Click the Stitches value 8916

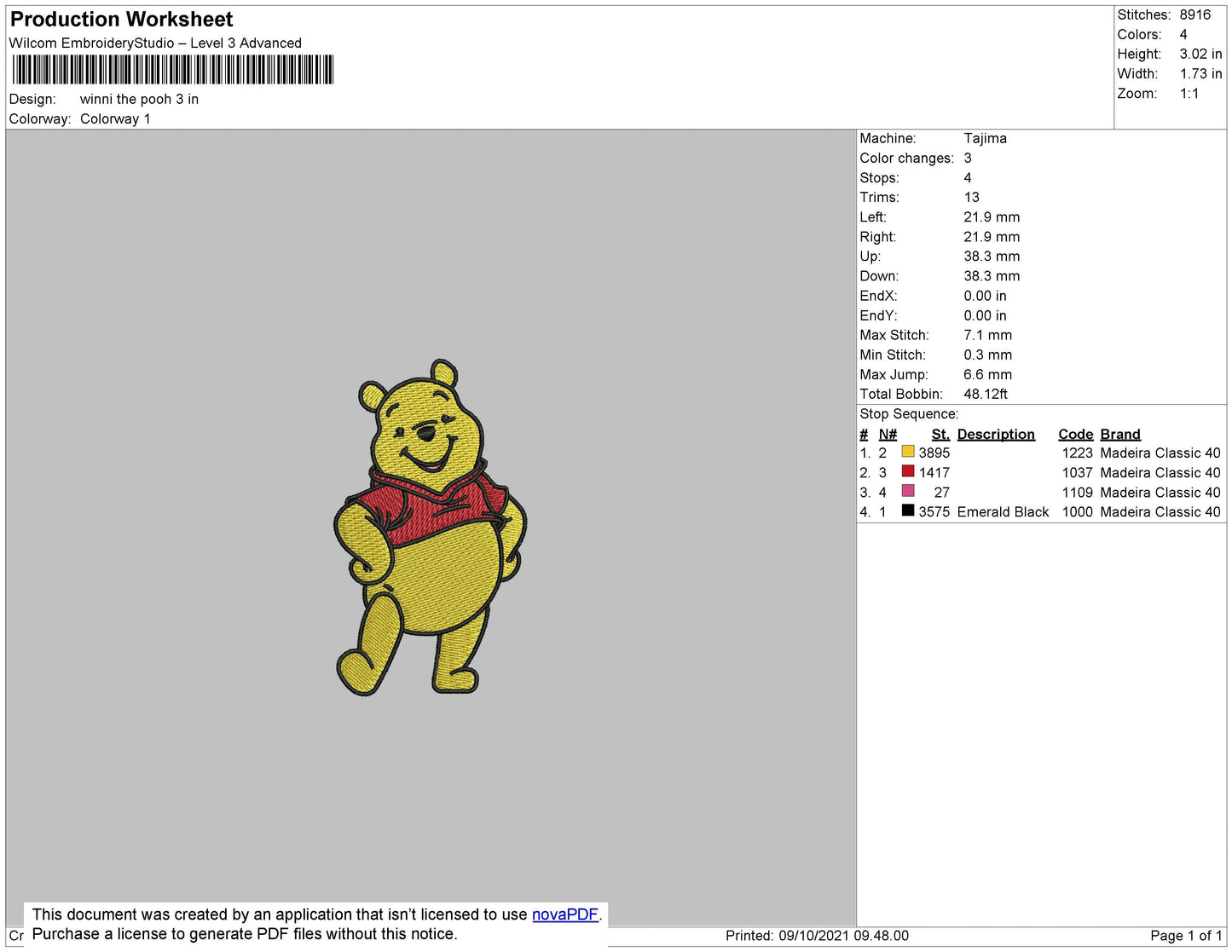[1194, 15]
